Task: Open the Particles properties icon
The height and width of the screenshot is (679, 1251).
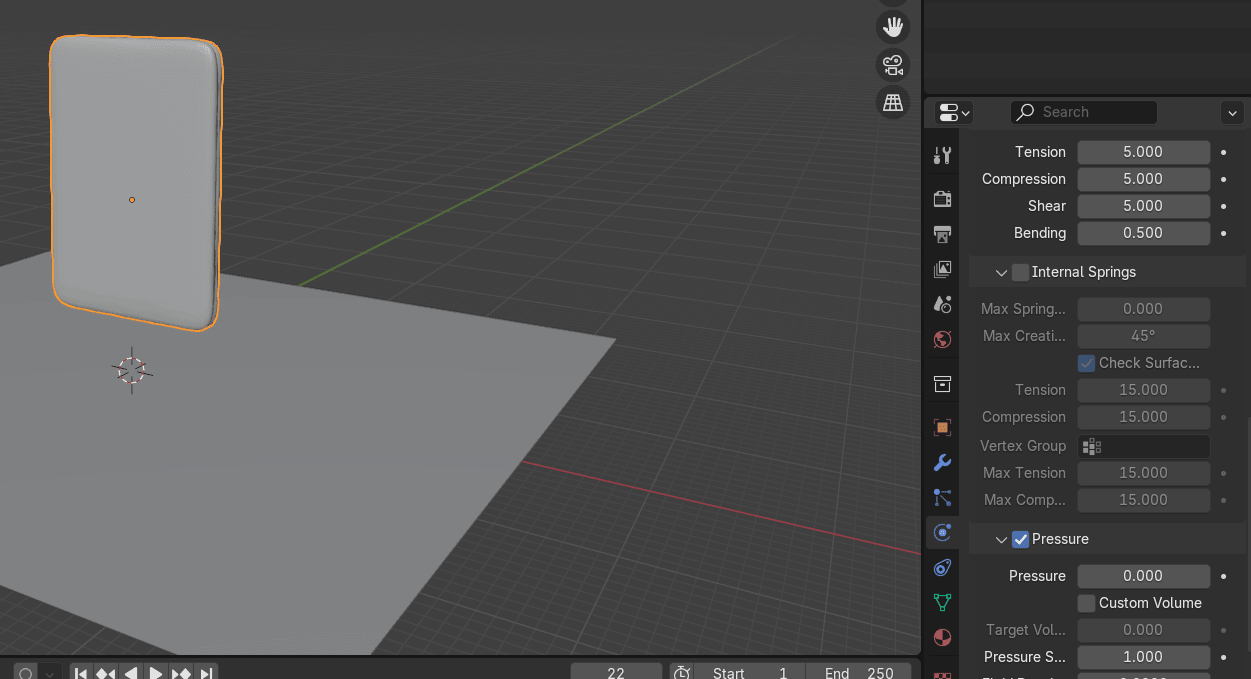Action: click(942, 497)
